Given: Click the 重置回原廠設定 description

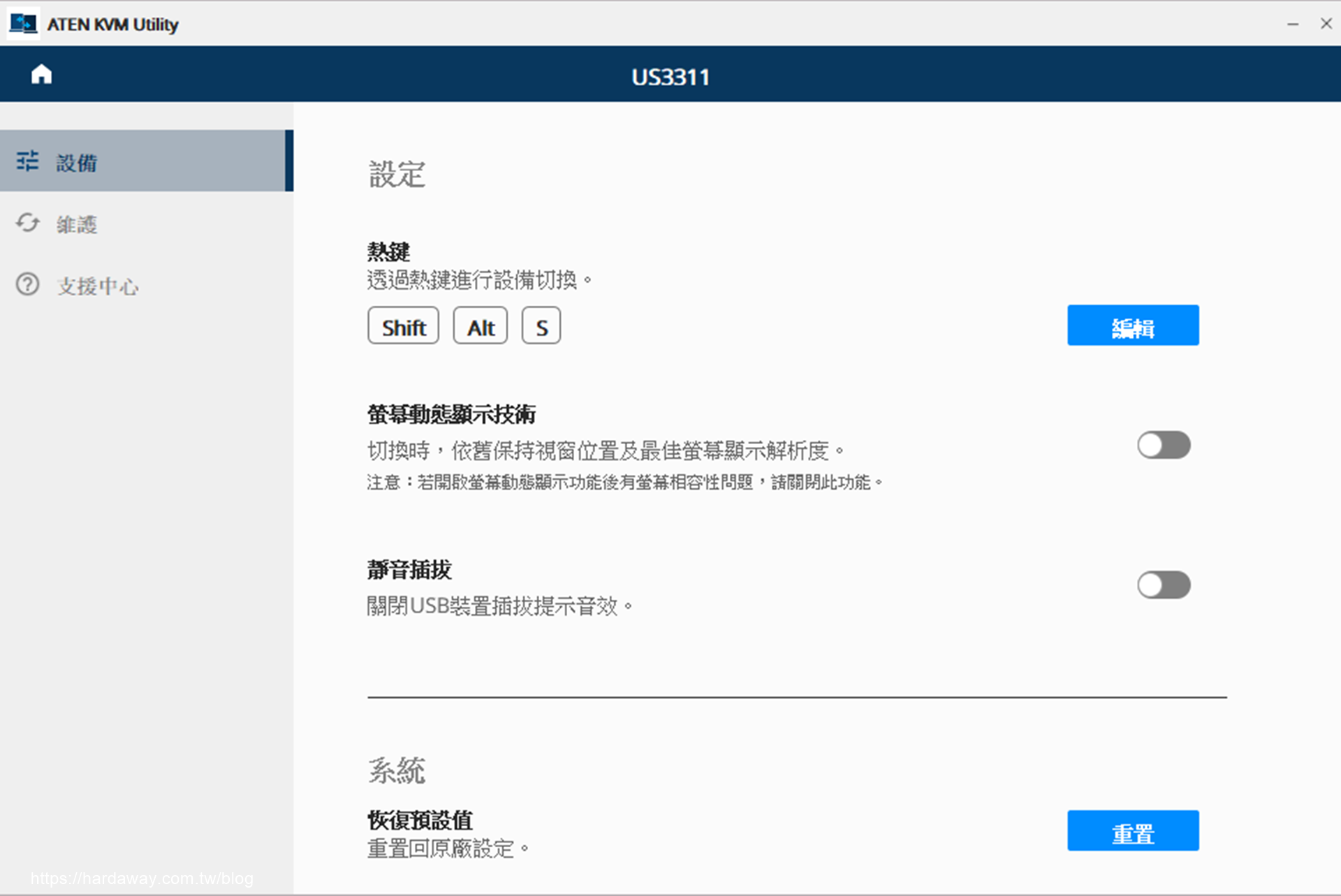Looking at the screenshot, I should click(448, 849).
